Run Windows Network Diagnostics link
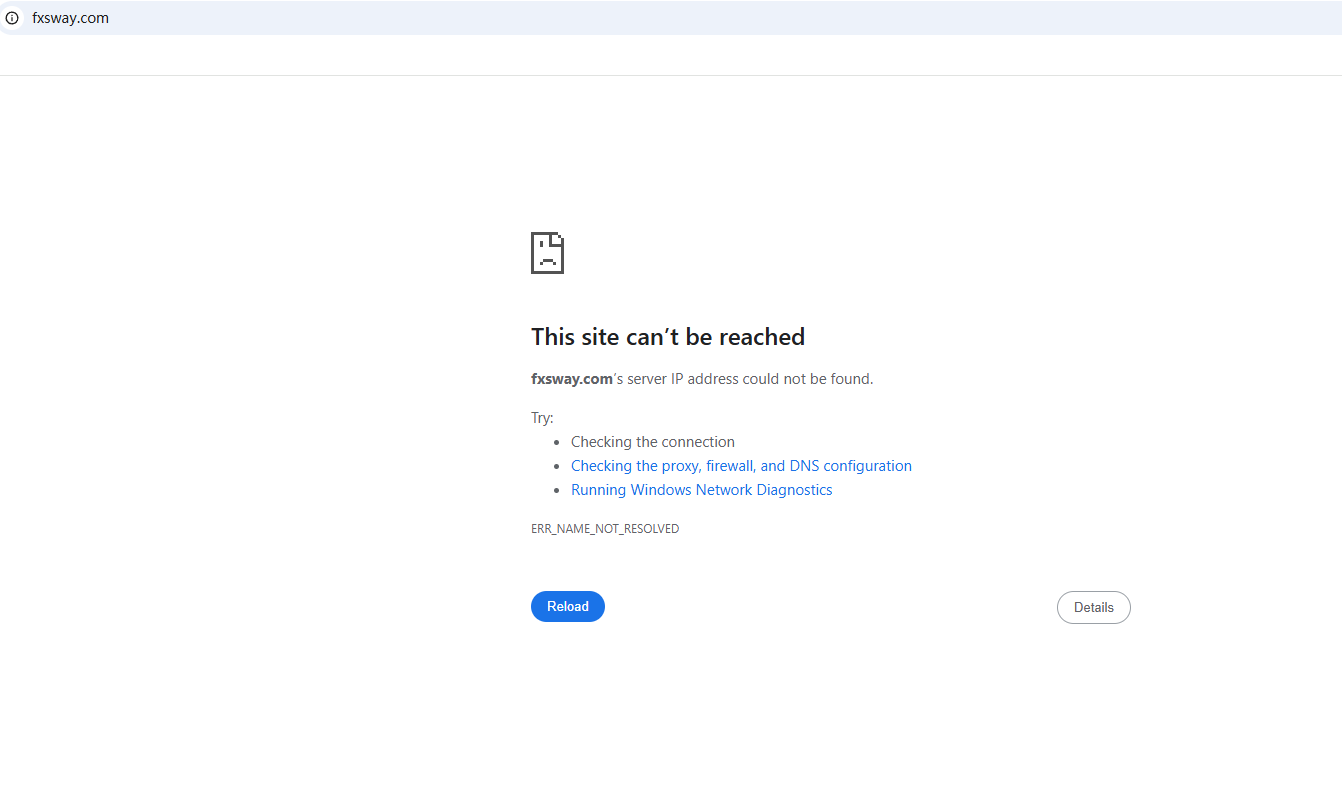The width and height of the screenshot is (1342, 787). [701, 490]
